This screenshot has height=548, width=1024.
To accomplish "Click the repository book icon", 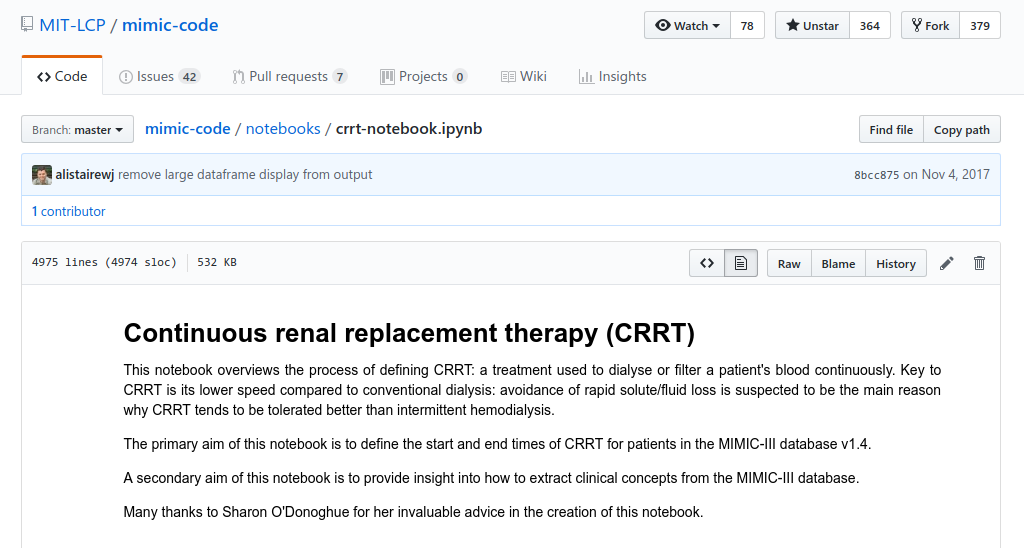I will [x=27, y=25].
